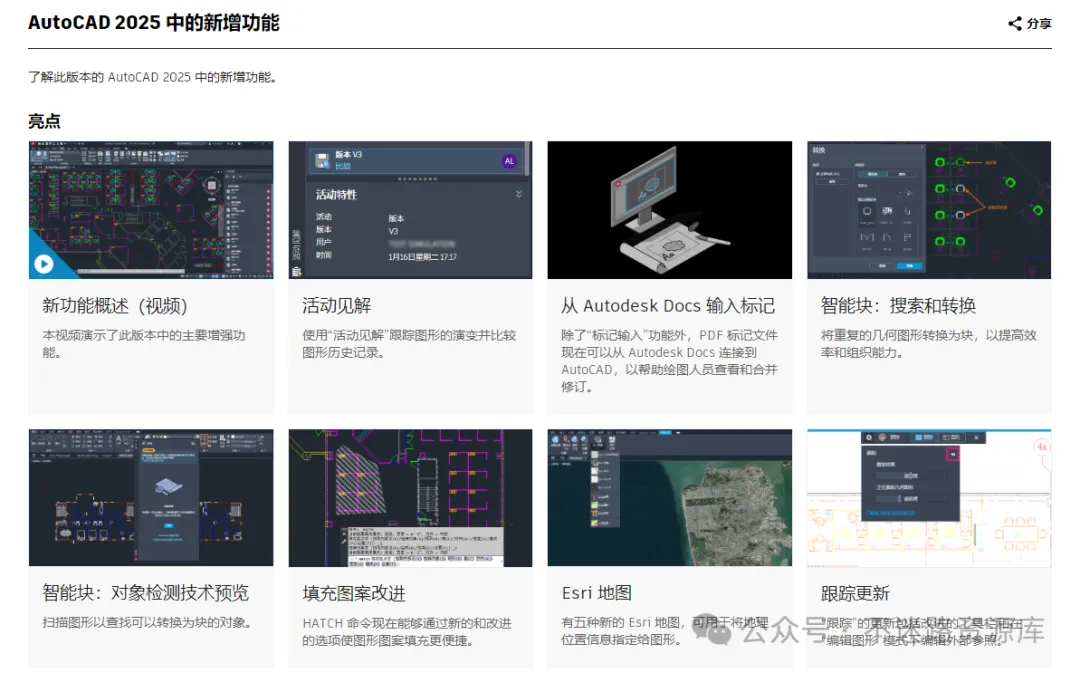Open the 活动见解 card title

337,306
